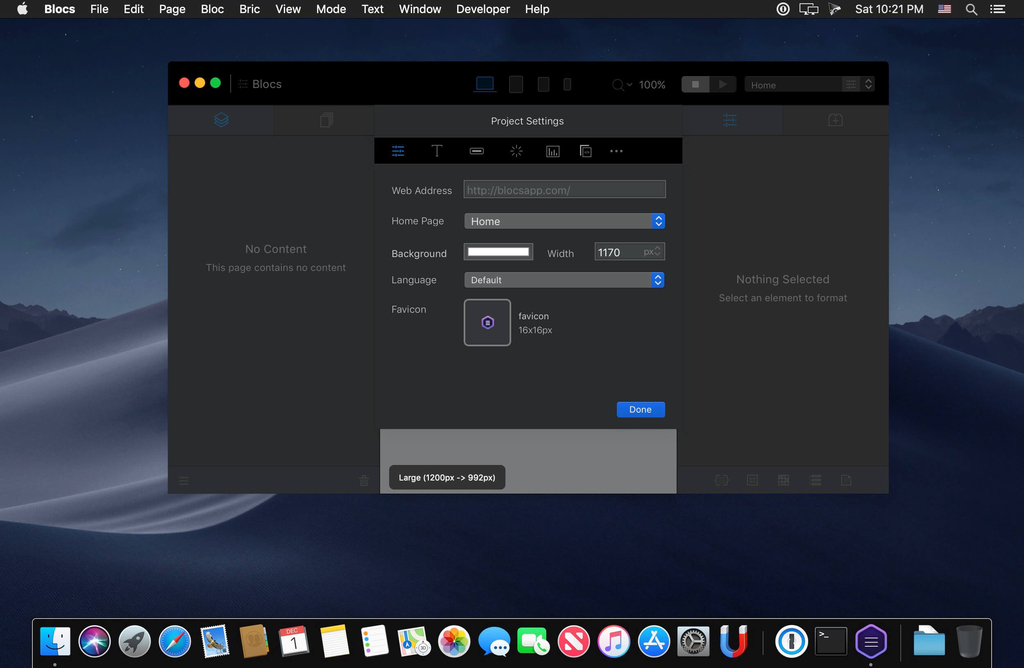Pick the white Background color swatch
This screenshot has height=668, width=1024.
(x=498, y=252)
